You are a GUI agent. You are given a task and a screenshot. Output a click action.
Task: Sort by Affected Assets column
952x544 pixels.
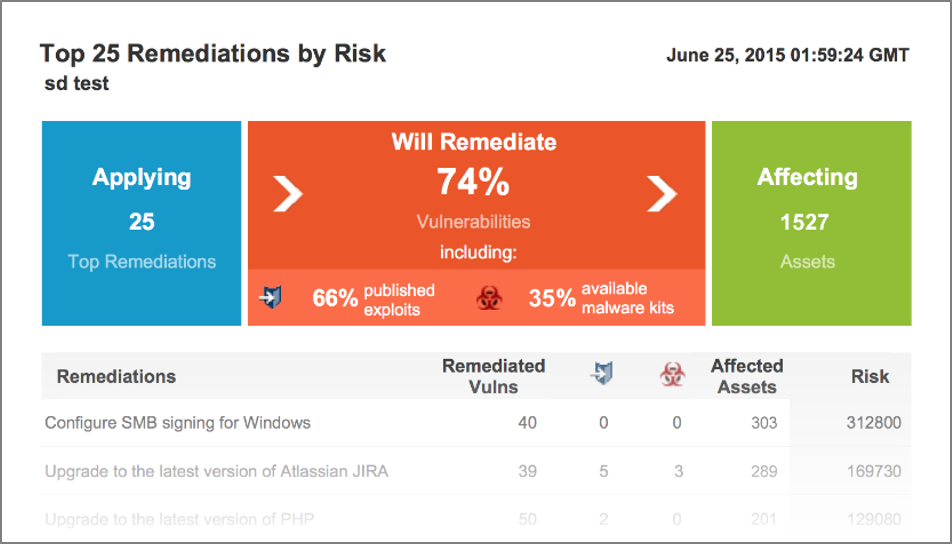point(747,376)
